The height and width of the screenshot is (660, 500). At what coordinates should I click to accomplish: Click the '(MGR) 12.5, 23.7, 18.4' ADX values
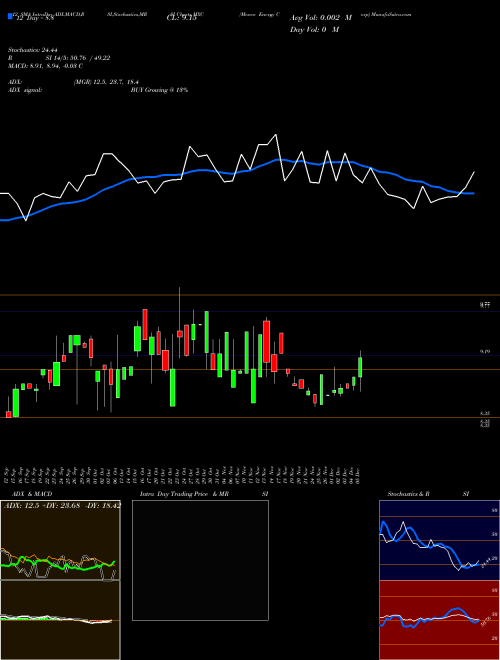click(106, 82)
